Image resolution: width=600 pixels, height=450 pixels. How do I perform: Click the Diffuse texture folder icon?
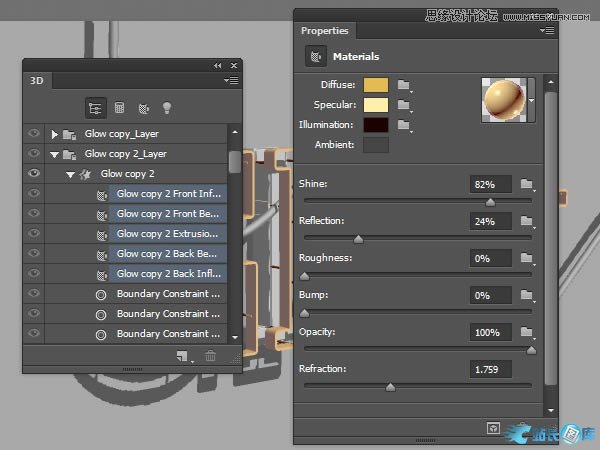pos(404,85)
